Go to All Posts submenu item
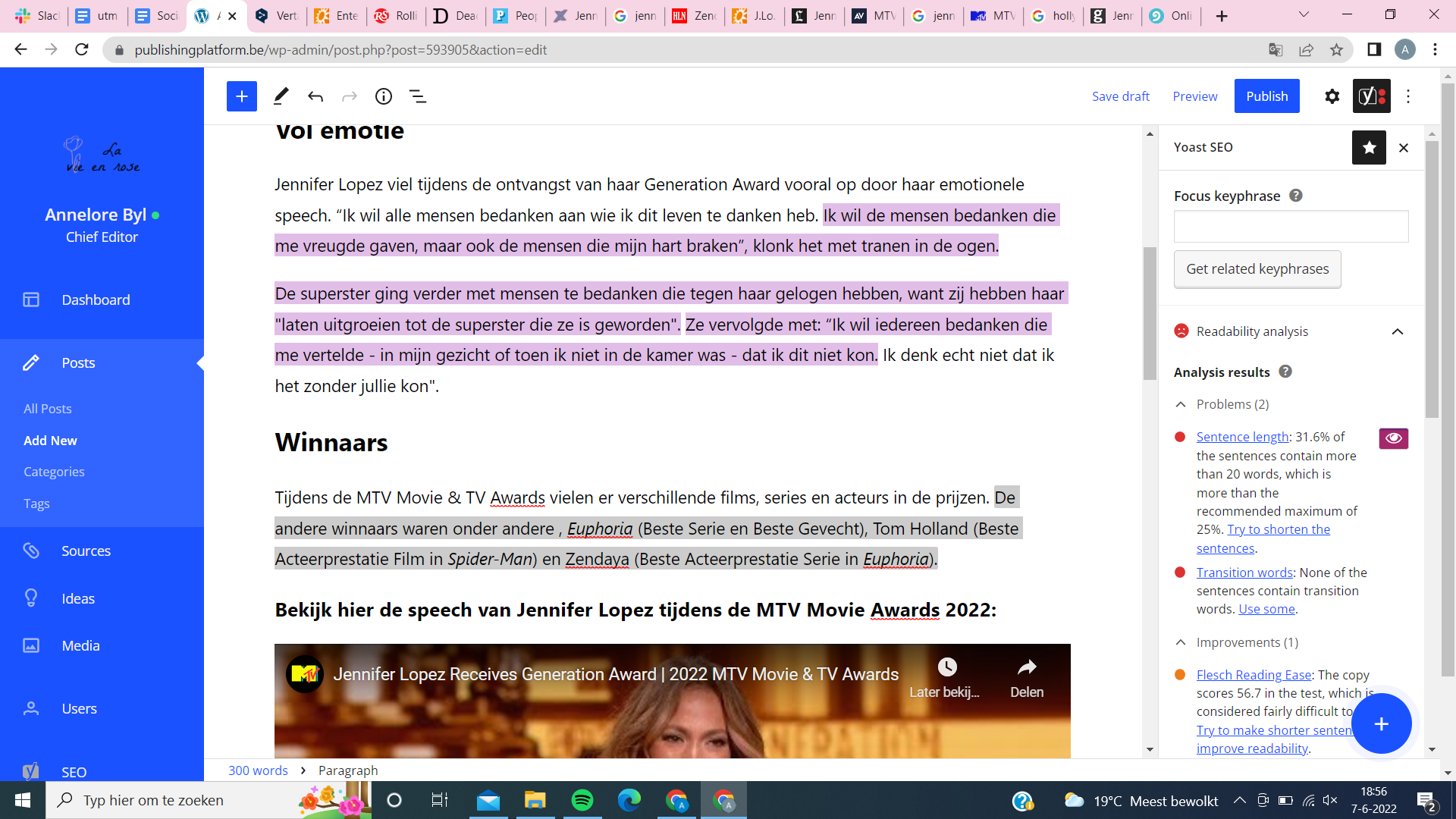Viewport: 1456px width, 819px height. pos(48,409)
